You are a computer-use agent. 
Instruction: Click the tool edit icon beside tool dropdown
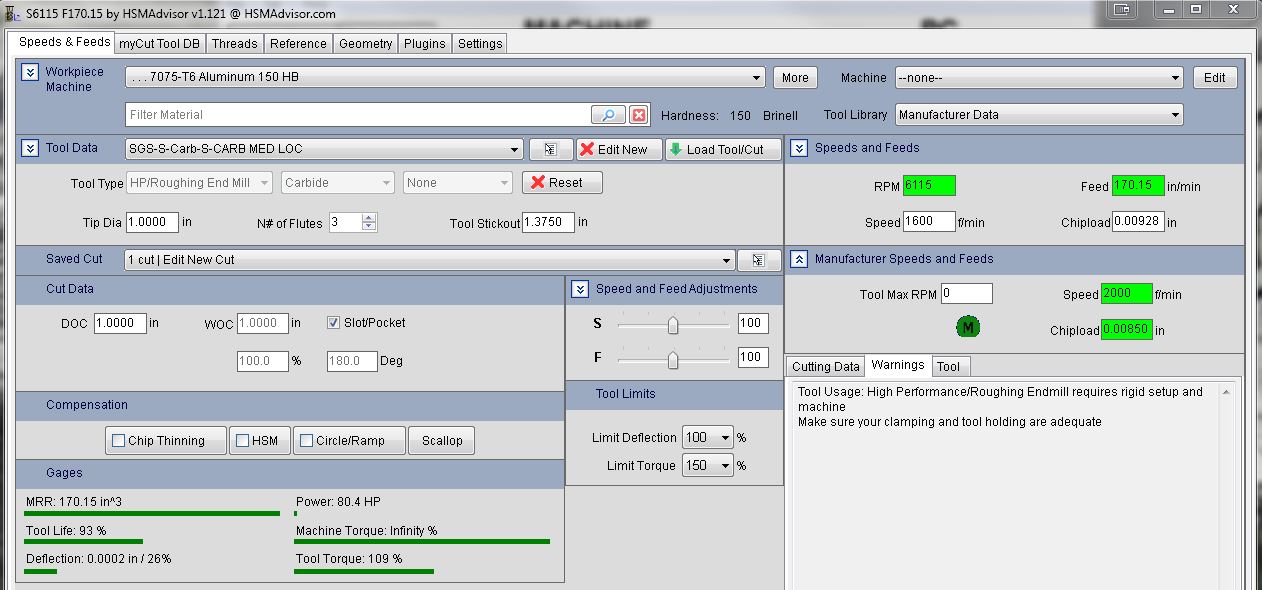pyautogui.click(x=550, y=149)
